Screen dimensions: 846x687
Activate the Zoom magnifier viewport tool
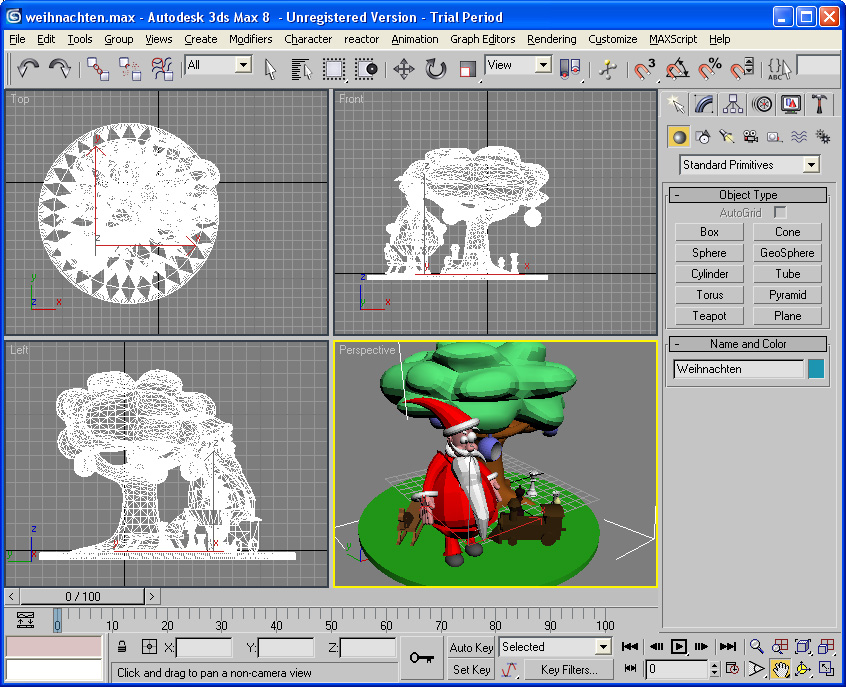[757, 647]
